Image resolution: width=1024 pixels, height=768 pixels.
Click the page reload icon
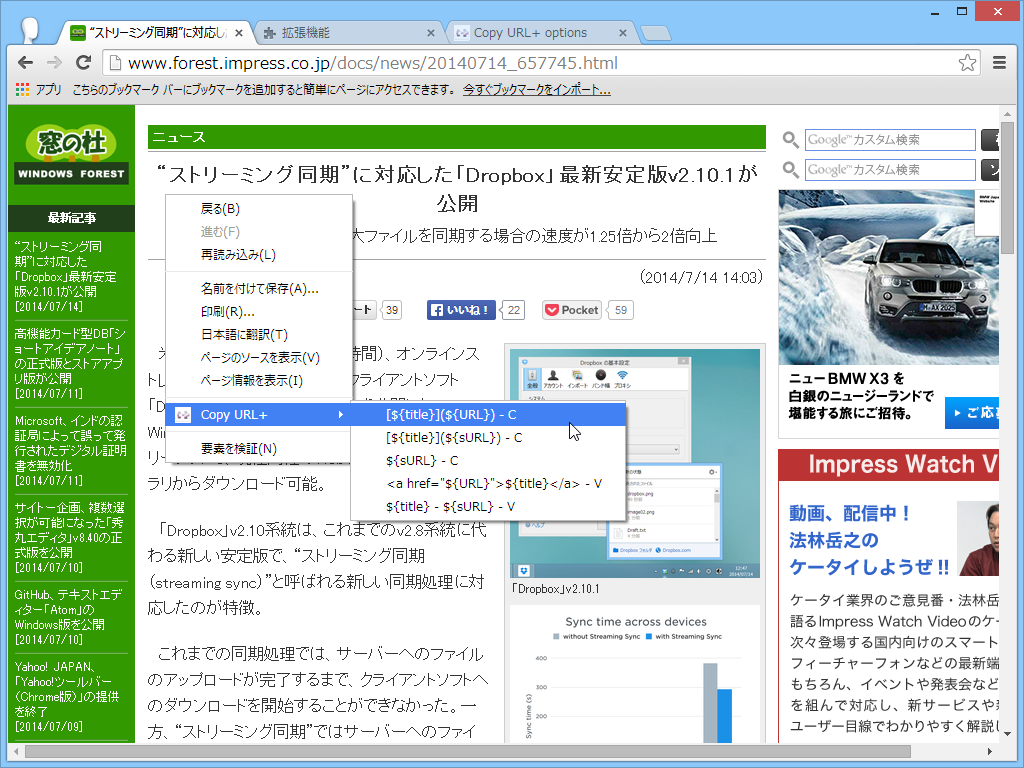pos(83,62)
